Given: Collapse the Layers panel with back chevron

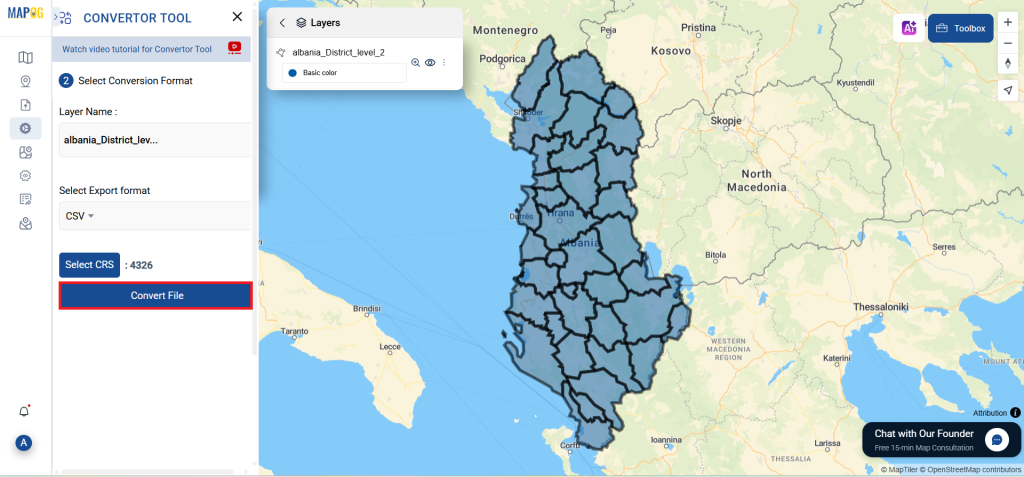Looking at the screenshot, I should (x=282, y=22).
